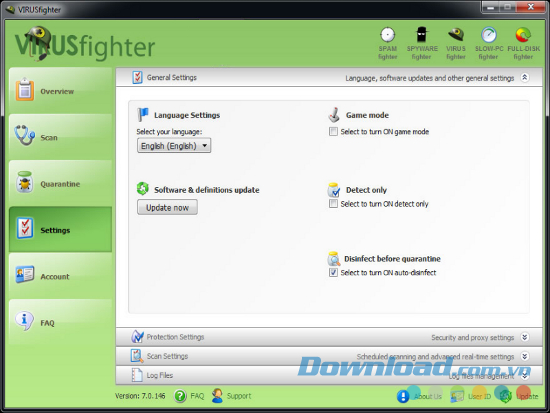Open the User ID link text
The image size is (550, 413).
pos(479,397)
